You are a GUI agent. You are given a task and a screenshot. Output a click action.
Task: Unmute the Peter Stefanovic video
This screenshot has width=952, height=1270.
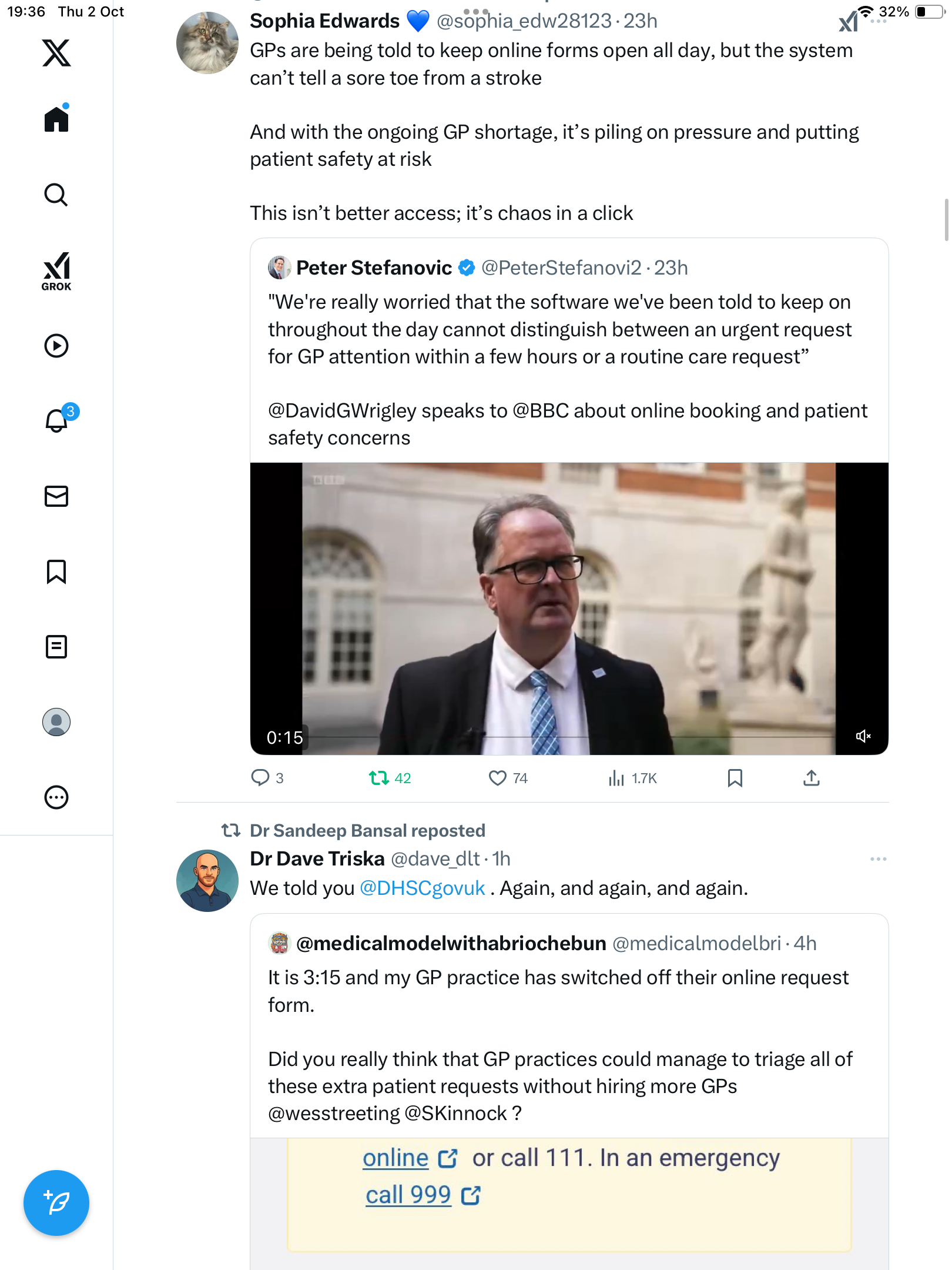(x=863, y=736)
